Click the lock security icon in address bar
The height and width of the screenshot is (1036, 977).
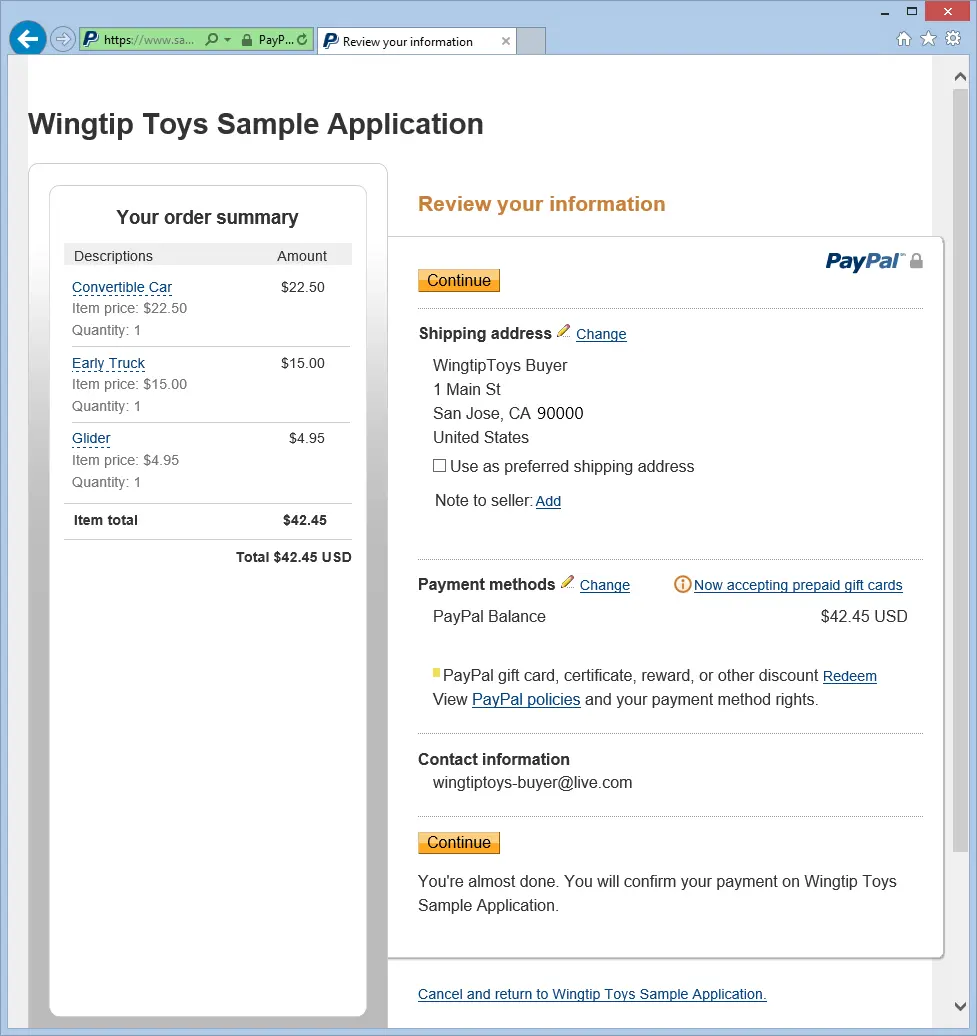pos(247,40)
